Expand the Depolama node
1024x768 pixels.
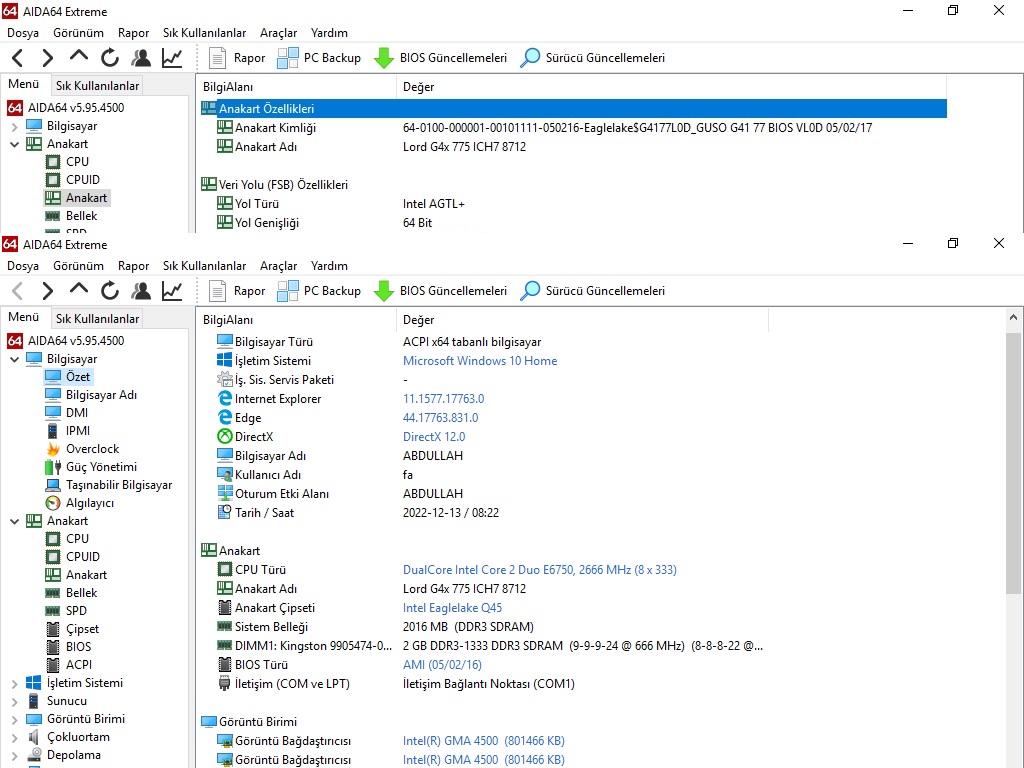[x=14, y=756]
